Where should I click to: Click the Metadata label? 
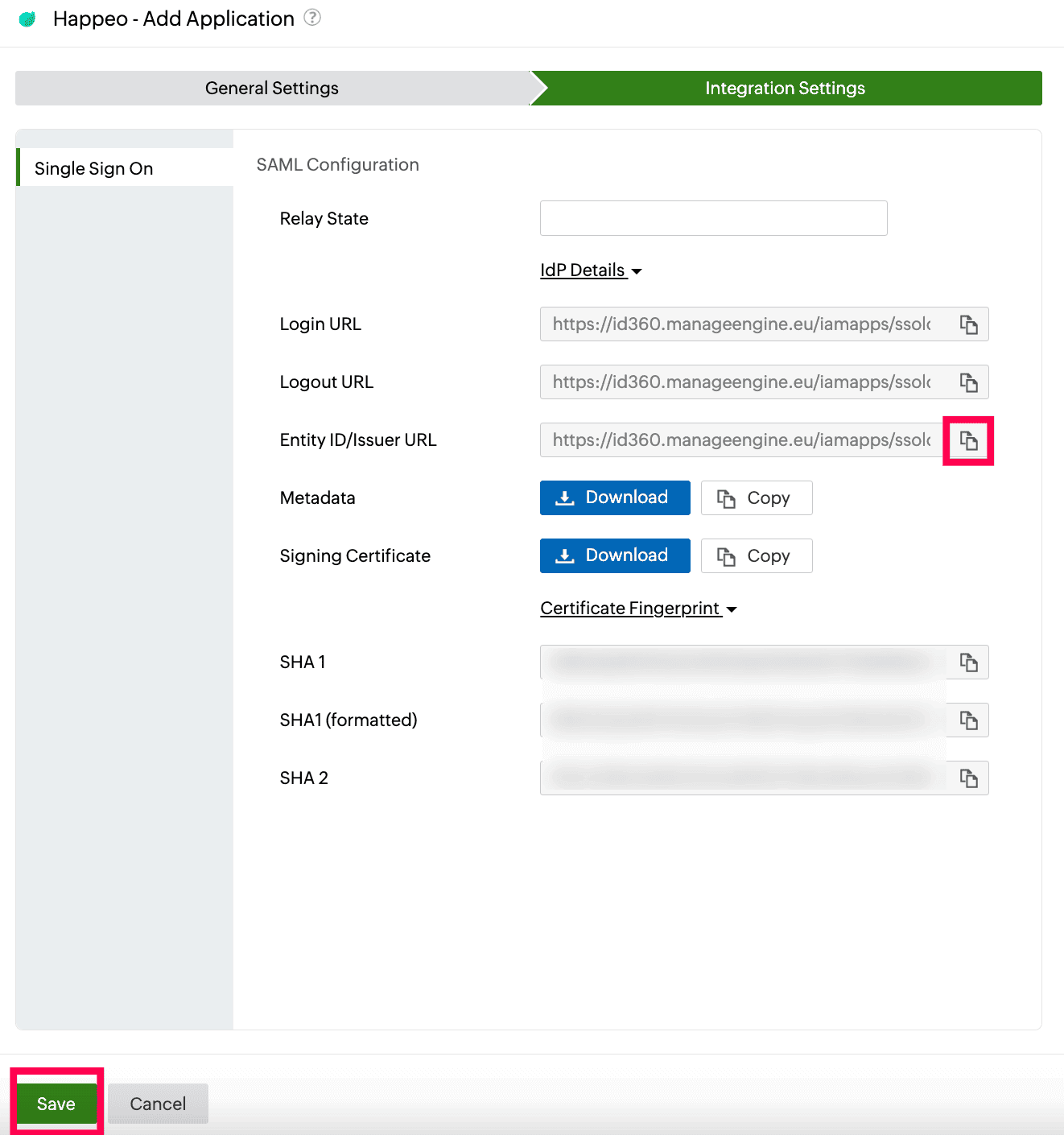pos(318,498)
